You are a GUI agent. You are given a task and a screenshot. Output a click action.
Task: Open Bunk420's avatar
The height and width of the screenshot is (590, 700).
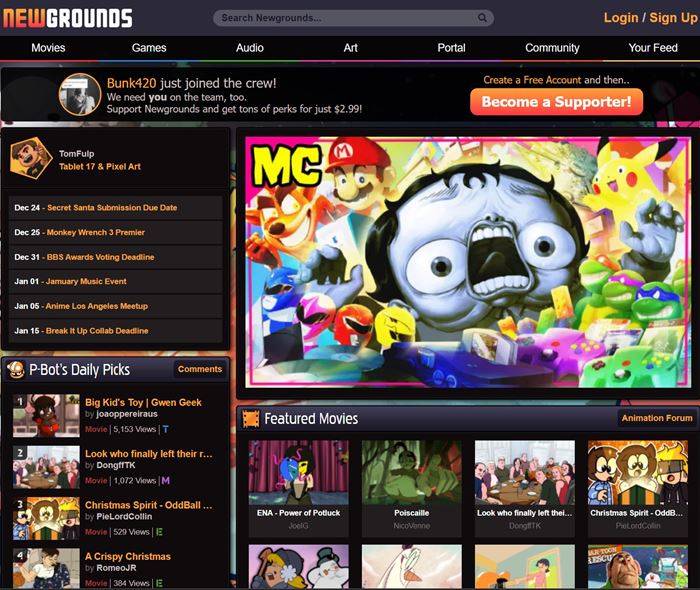click(x=80, y=95)
